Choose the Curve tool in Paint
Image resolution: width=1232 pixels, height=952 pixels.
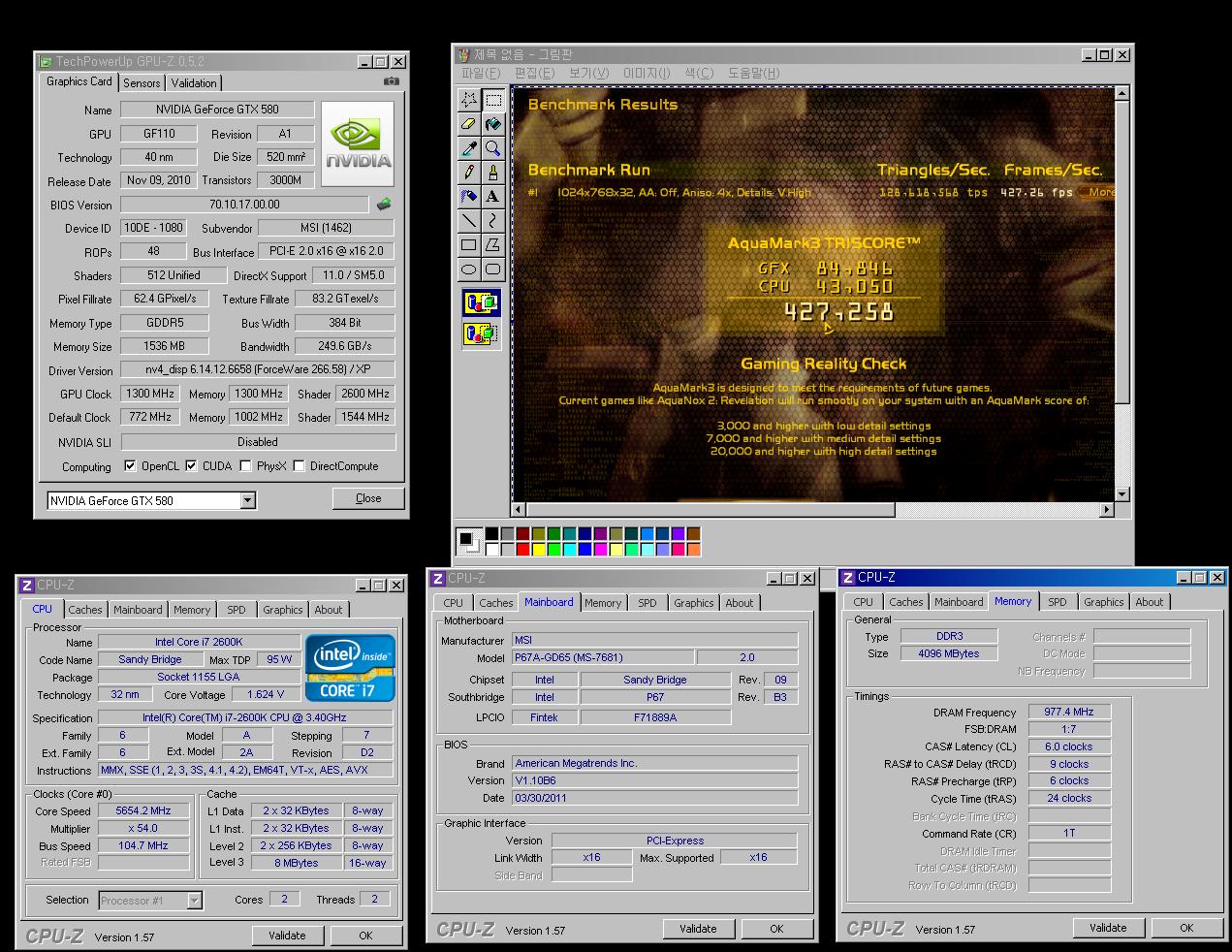tap(492, 221)
